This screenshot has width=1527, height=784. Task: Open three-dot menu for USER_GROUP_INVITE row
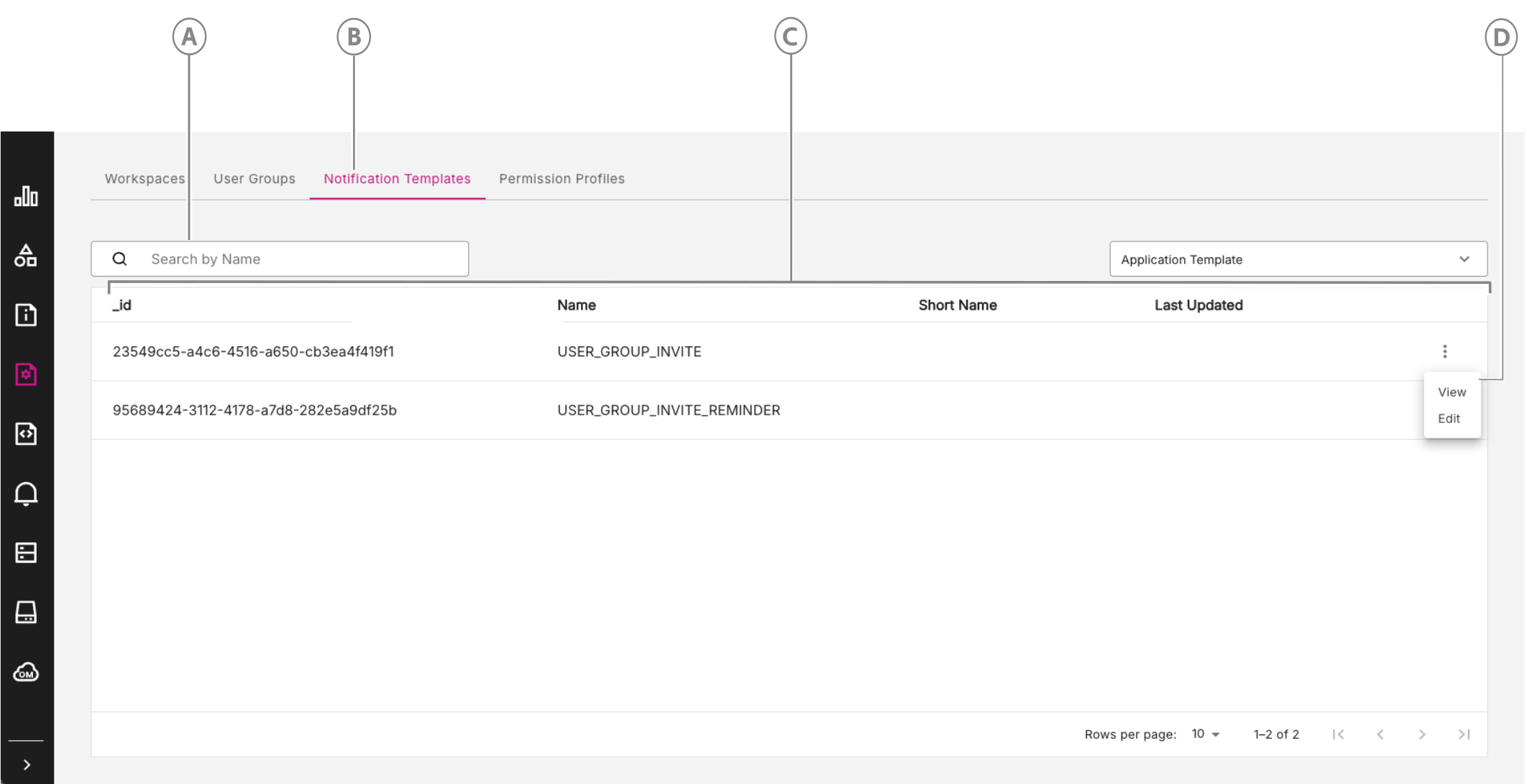click(x=1444, y=351)
